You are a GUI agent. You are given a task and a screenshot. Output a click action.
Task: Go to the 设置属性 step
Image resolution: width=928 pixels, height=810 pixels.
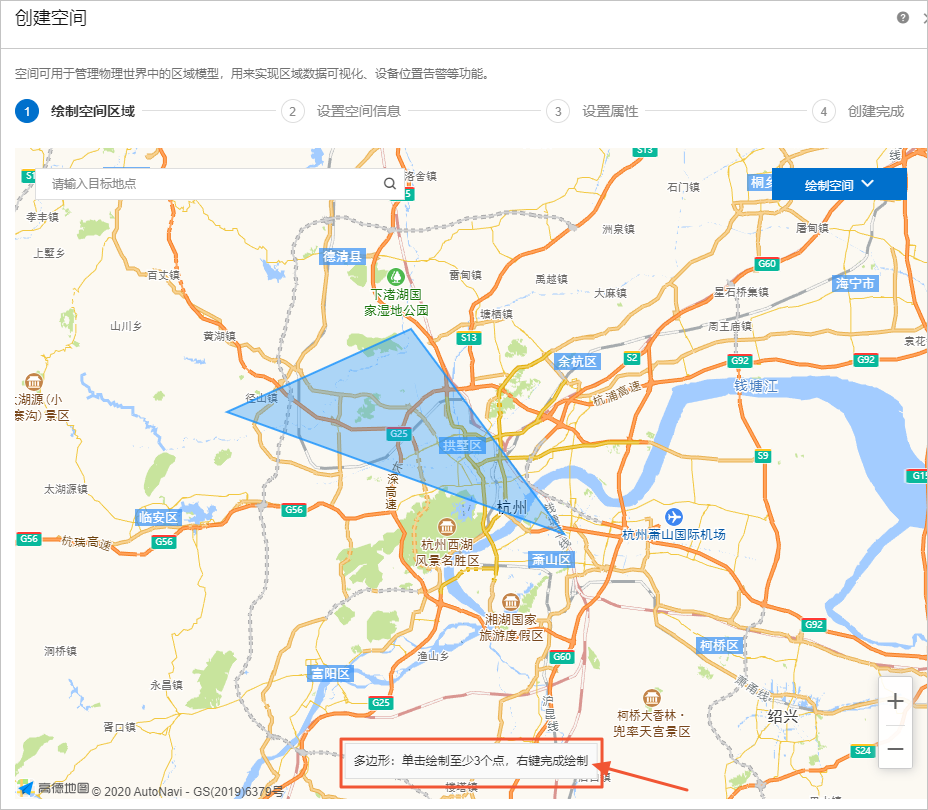(610, 111)
